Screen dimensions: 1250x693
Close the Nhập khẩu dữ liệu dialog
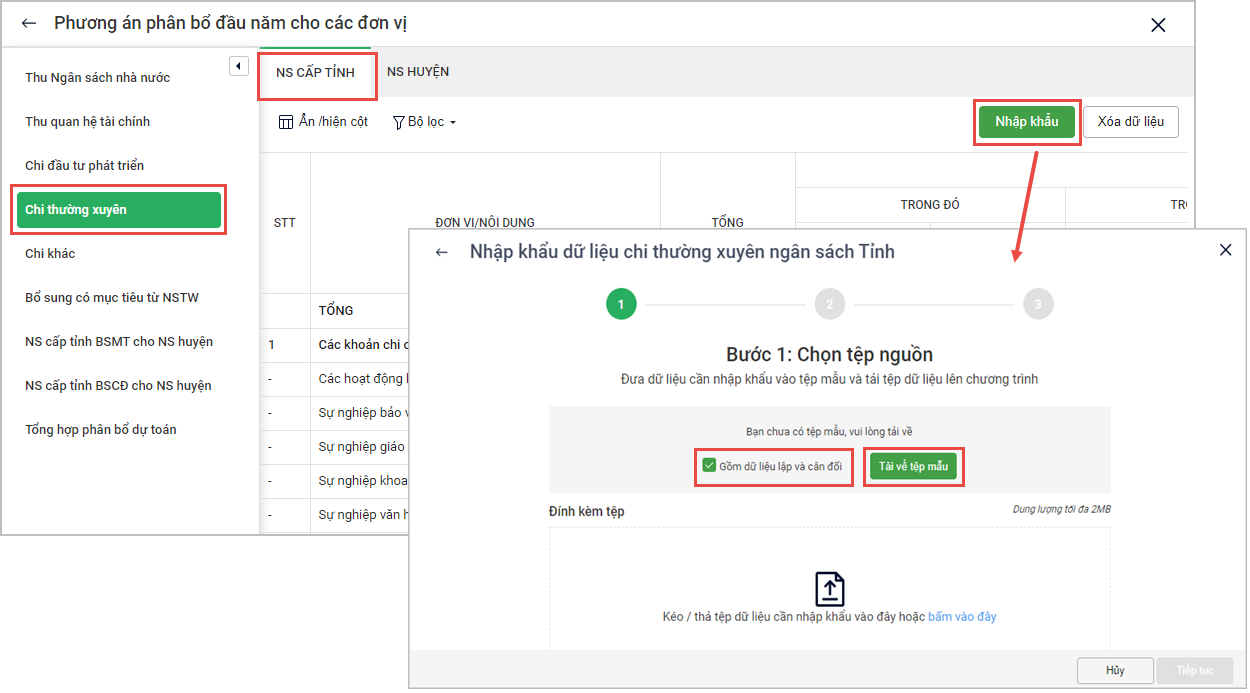point(1225,250)
